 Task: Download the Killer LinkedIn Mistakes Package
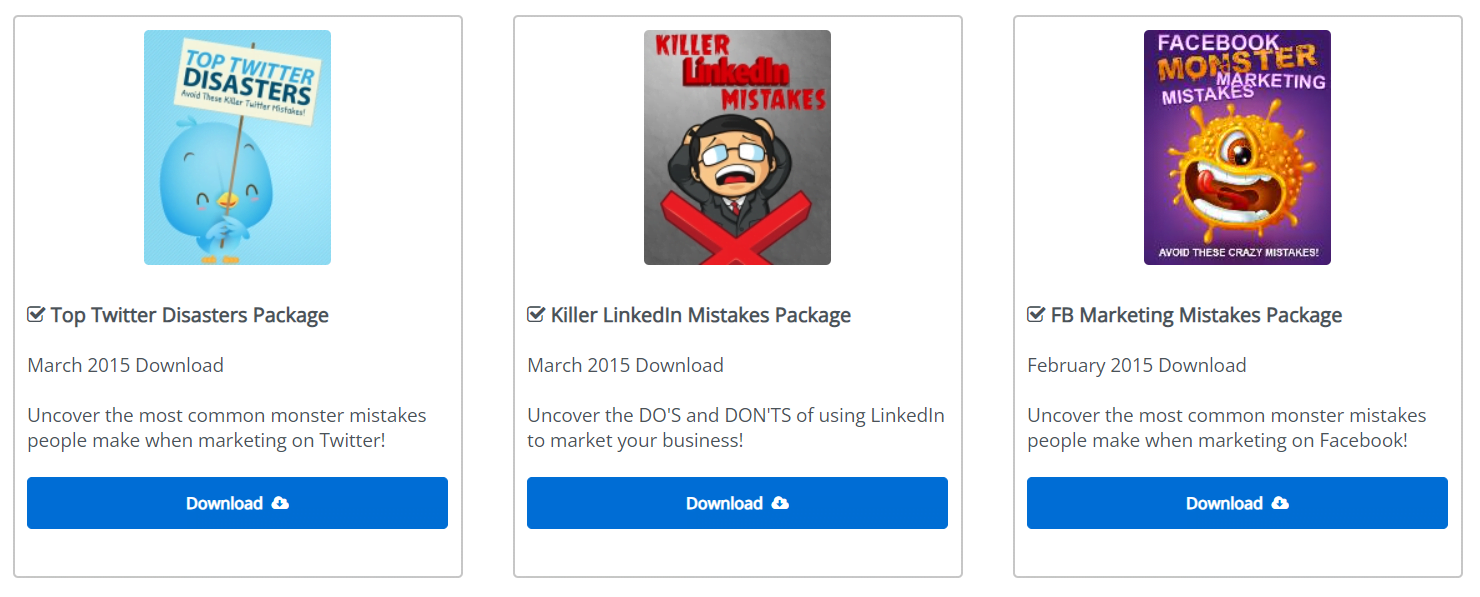pyautogui.click(x=723, y=503)
